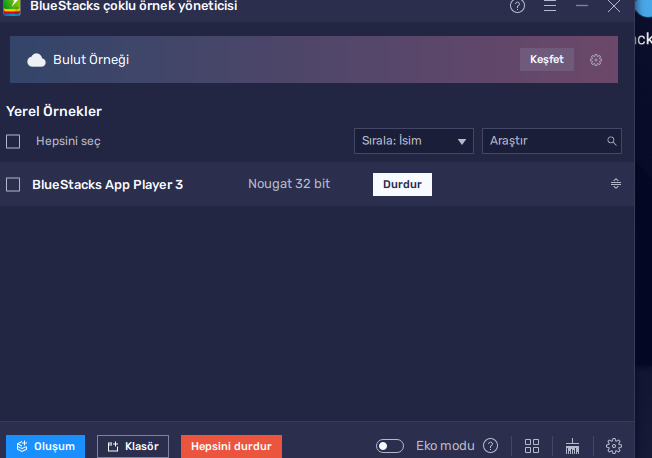Click the BlueStacks App Player 3 name
The image size is (652, 458).
point(108,185)
